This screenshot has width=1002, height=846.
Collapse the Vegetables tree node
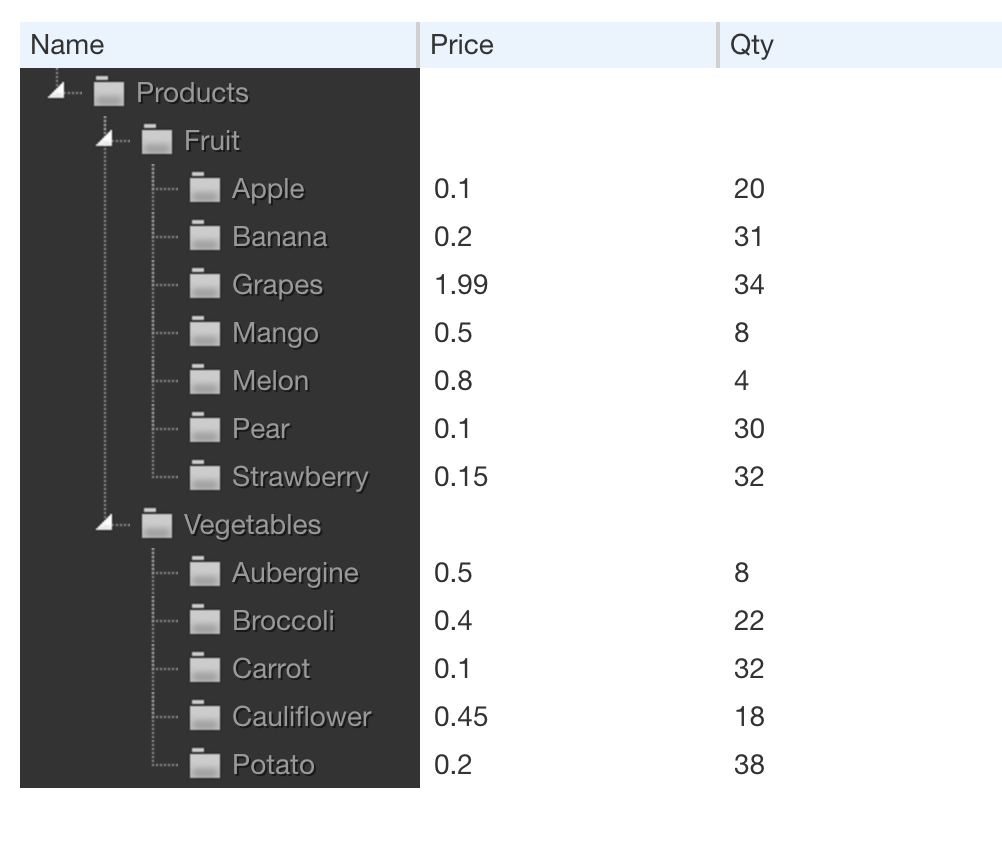point(105,523)
